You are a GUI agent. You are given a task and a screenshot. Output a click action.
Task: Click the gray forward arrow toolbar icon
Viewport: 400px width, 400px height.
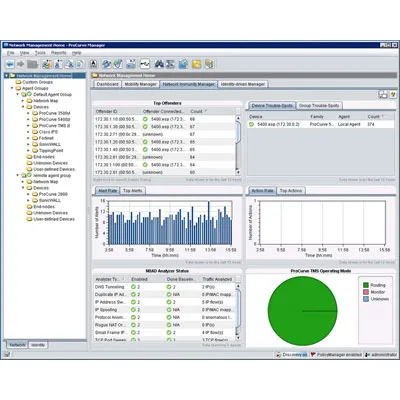tap(21, 64)
